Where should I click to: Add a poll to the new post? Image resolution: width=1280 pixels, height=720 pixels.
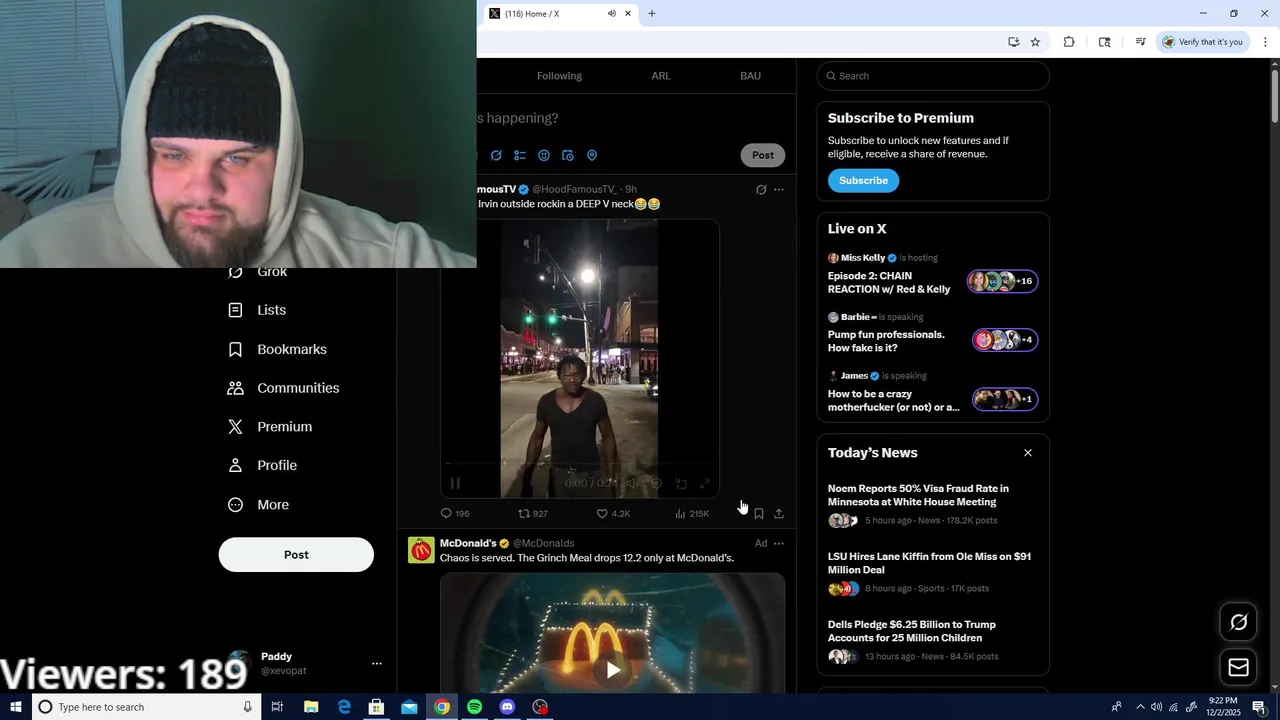tap(520, 155)
